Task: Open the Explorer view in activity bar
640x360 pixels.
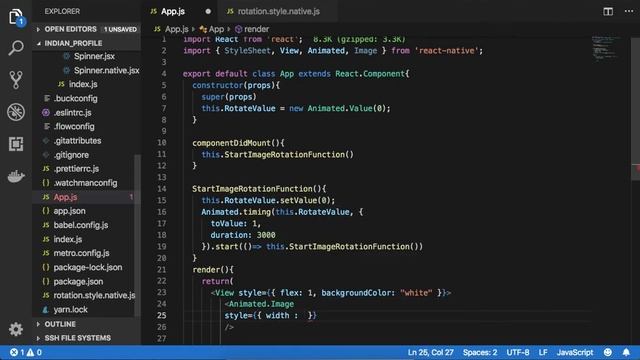Action: pos(16,17)
